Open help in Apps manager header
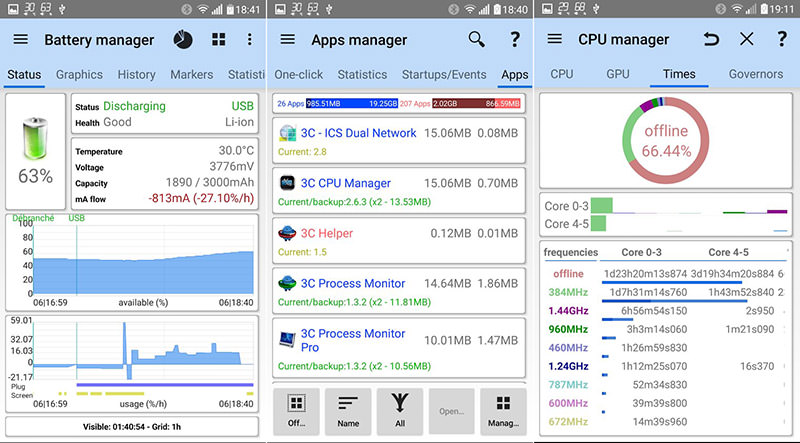This screenshot has width=800, height=443. click(515, 40)
